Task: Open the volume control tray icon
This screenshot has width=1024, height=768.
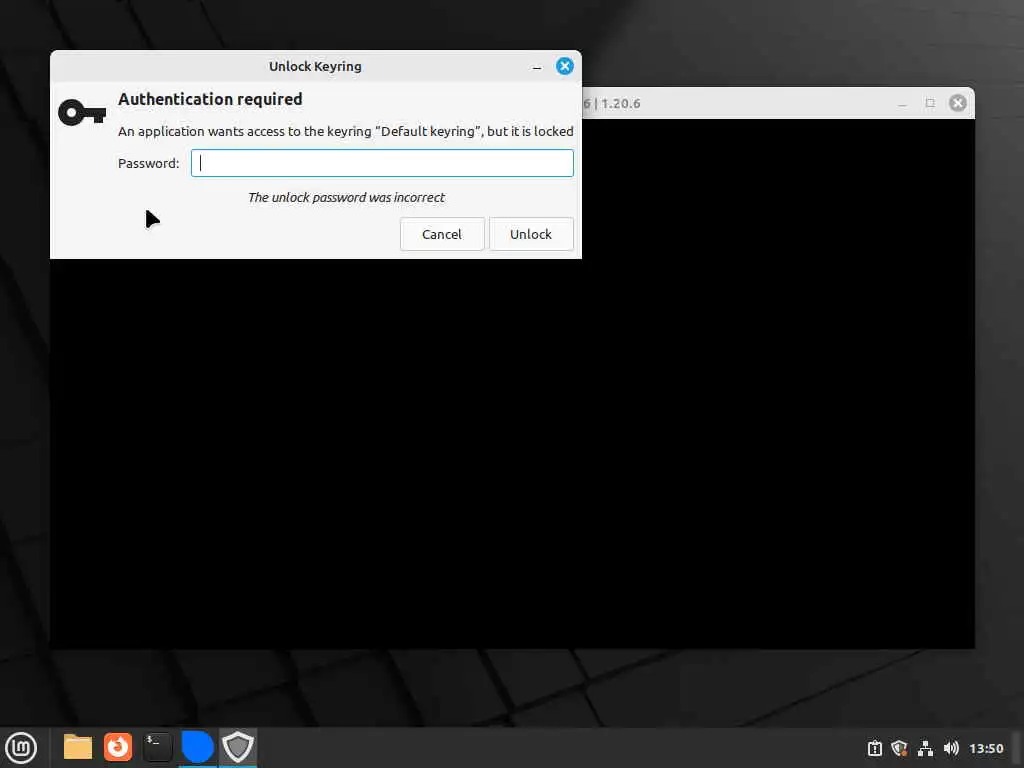Action: pyautogui.click(x=951, y=748)
